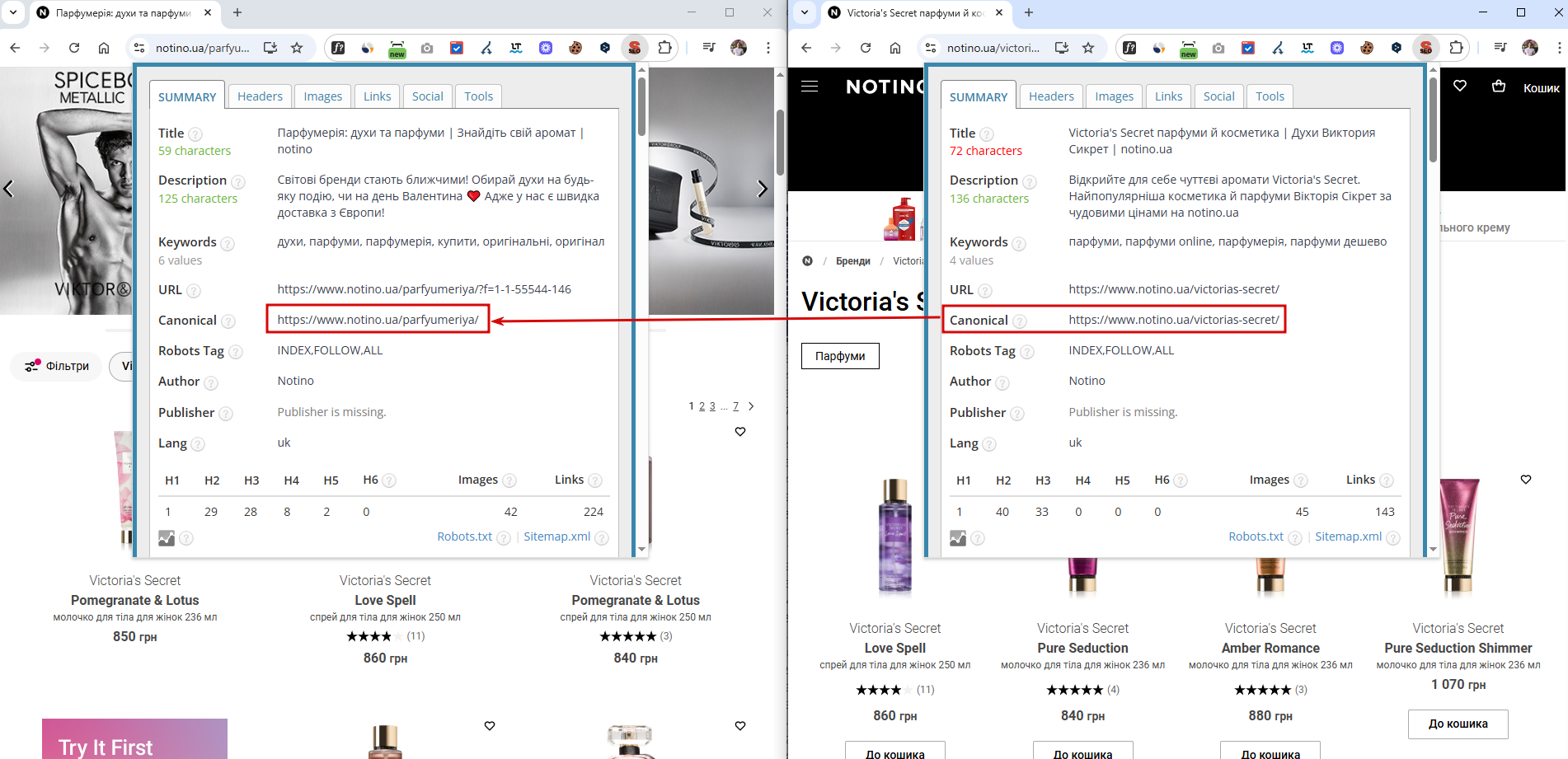
Task: Open the Links tab in left SEO panel
Action: pyautogui.click(x=377, y=96)
